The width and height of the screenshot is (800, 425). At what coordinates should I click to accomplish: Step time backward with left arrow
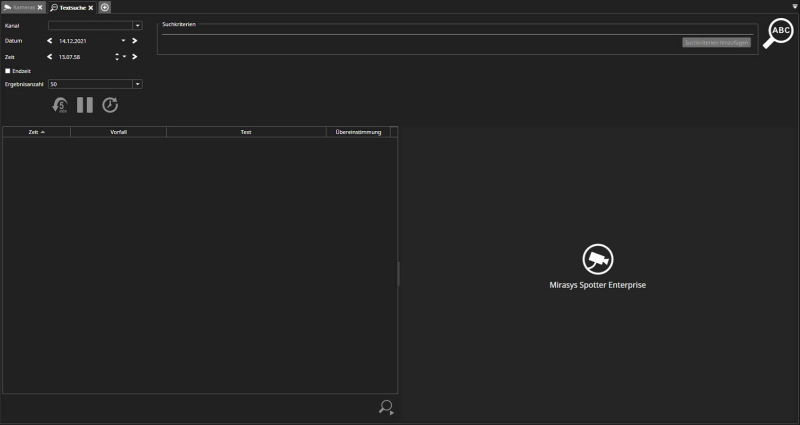pos(50,57)
